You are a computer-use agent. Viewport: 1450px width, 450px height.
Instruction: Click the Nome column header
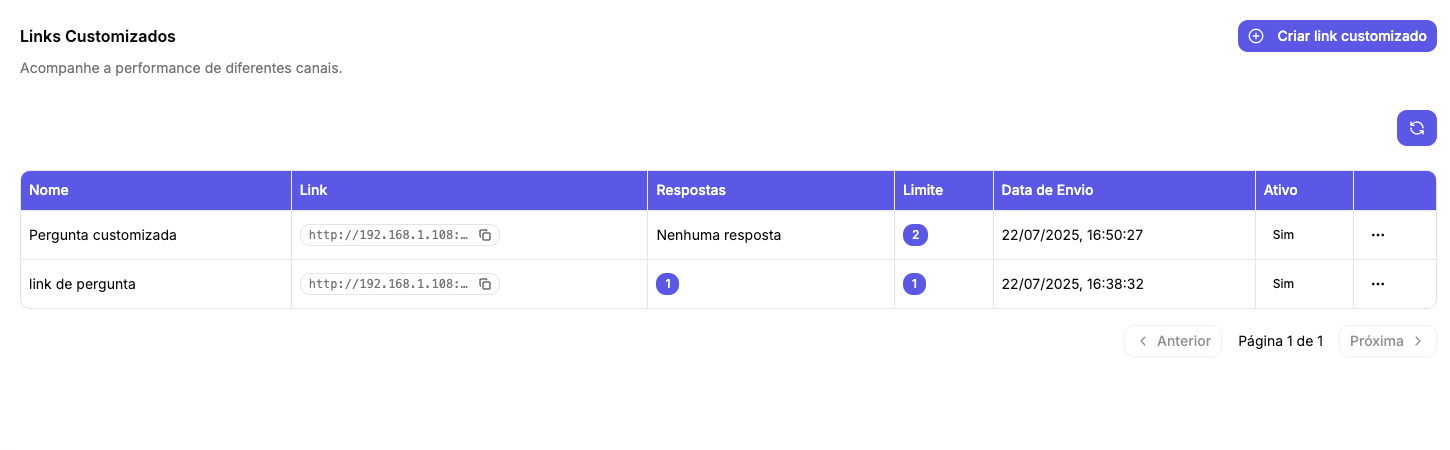(49, 190)
